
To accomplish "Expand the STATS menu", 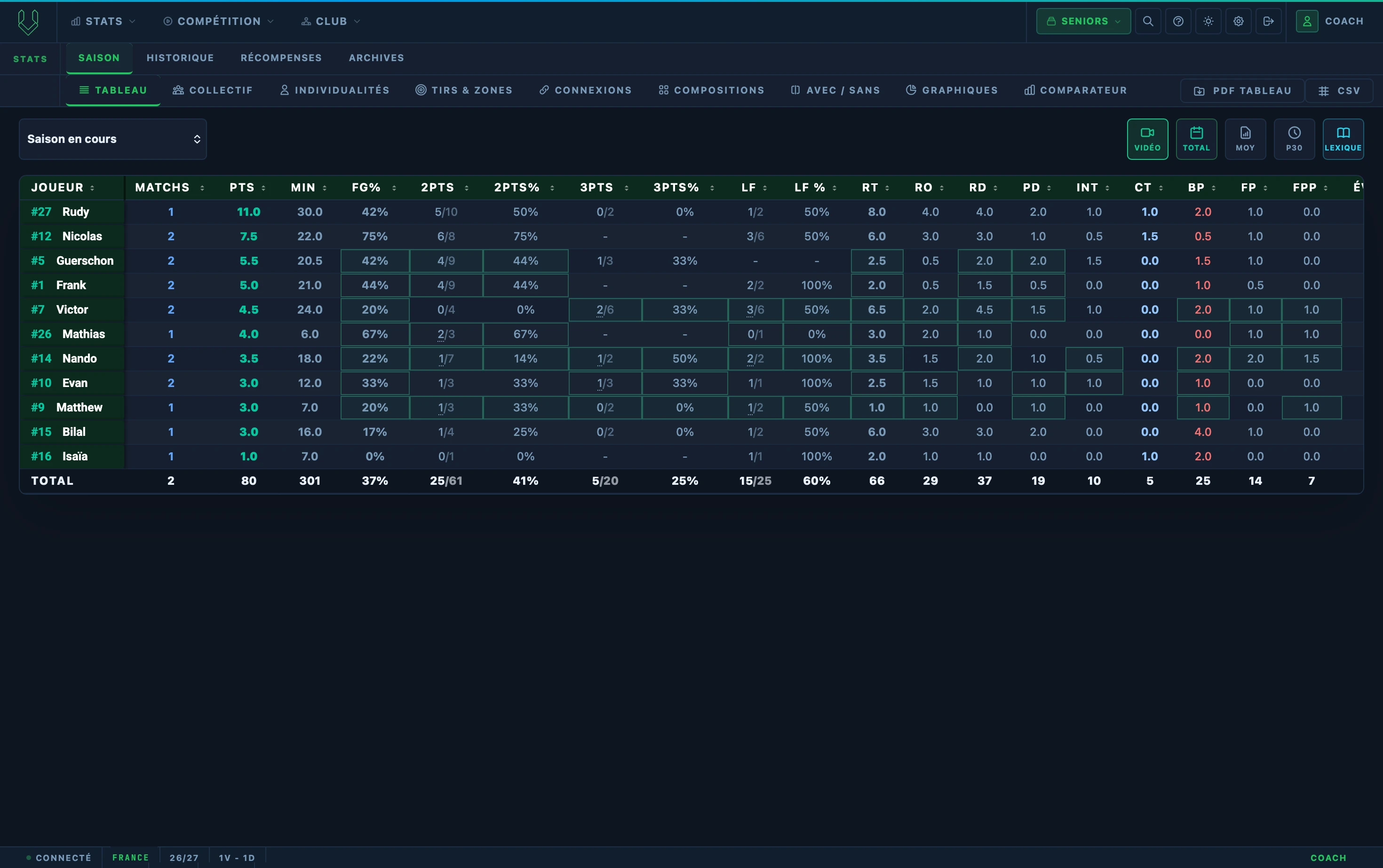I will click(103, 21).
